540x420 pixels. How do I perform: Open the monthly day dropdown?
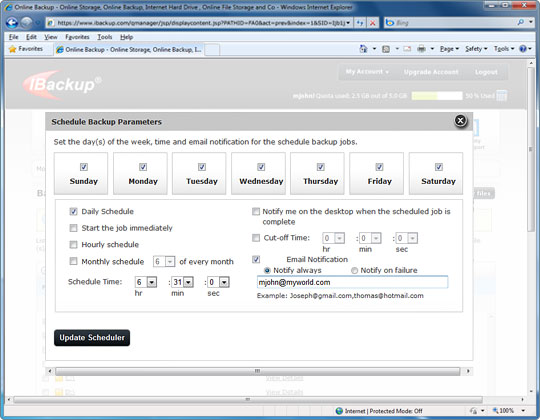click(x=170, y=262)
